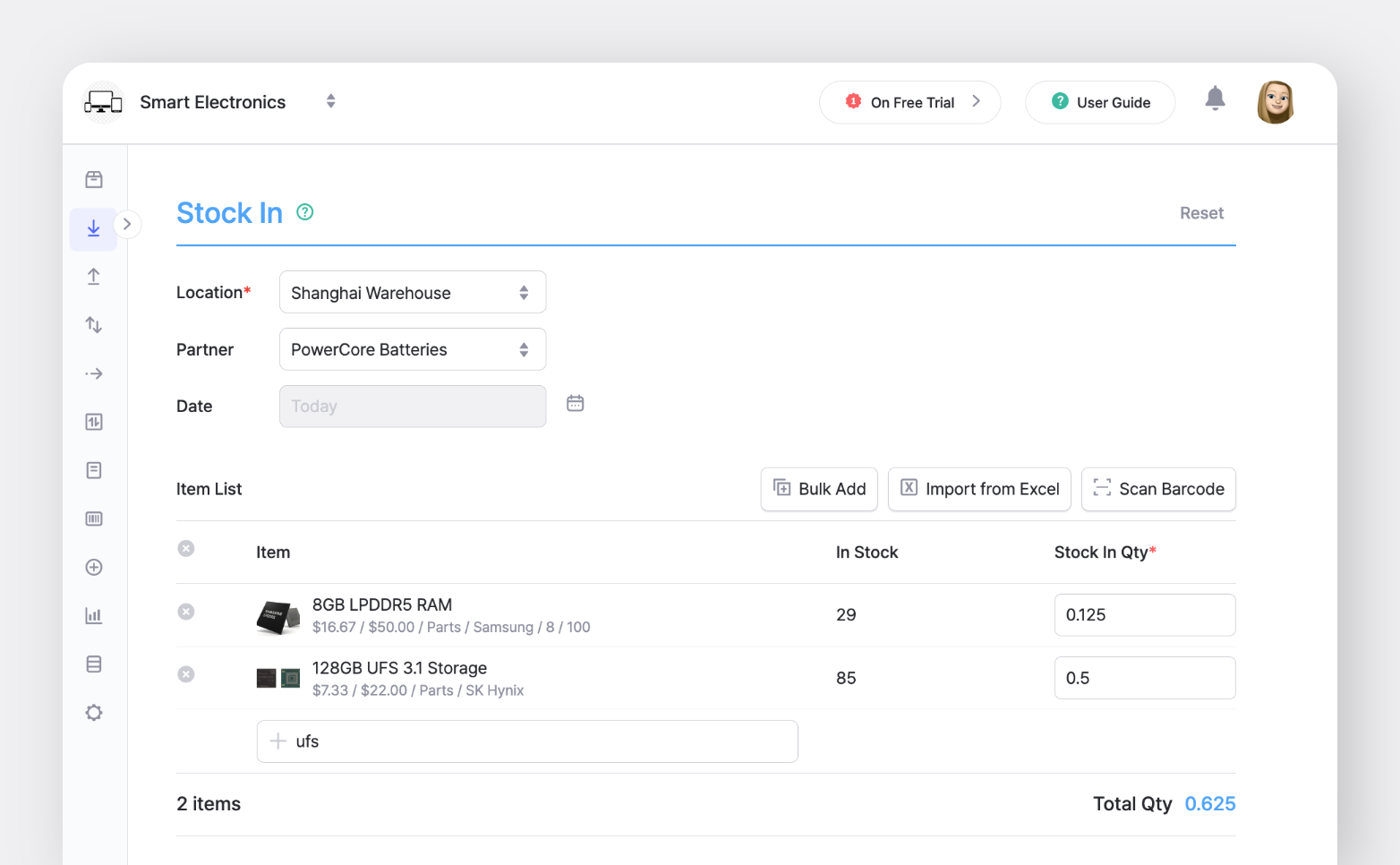Clear all items using header remove icon

[x=186, y=549]
